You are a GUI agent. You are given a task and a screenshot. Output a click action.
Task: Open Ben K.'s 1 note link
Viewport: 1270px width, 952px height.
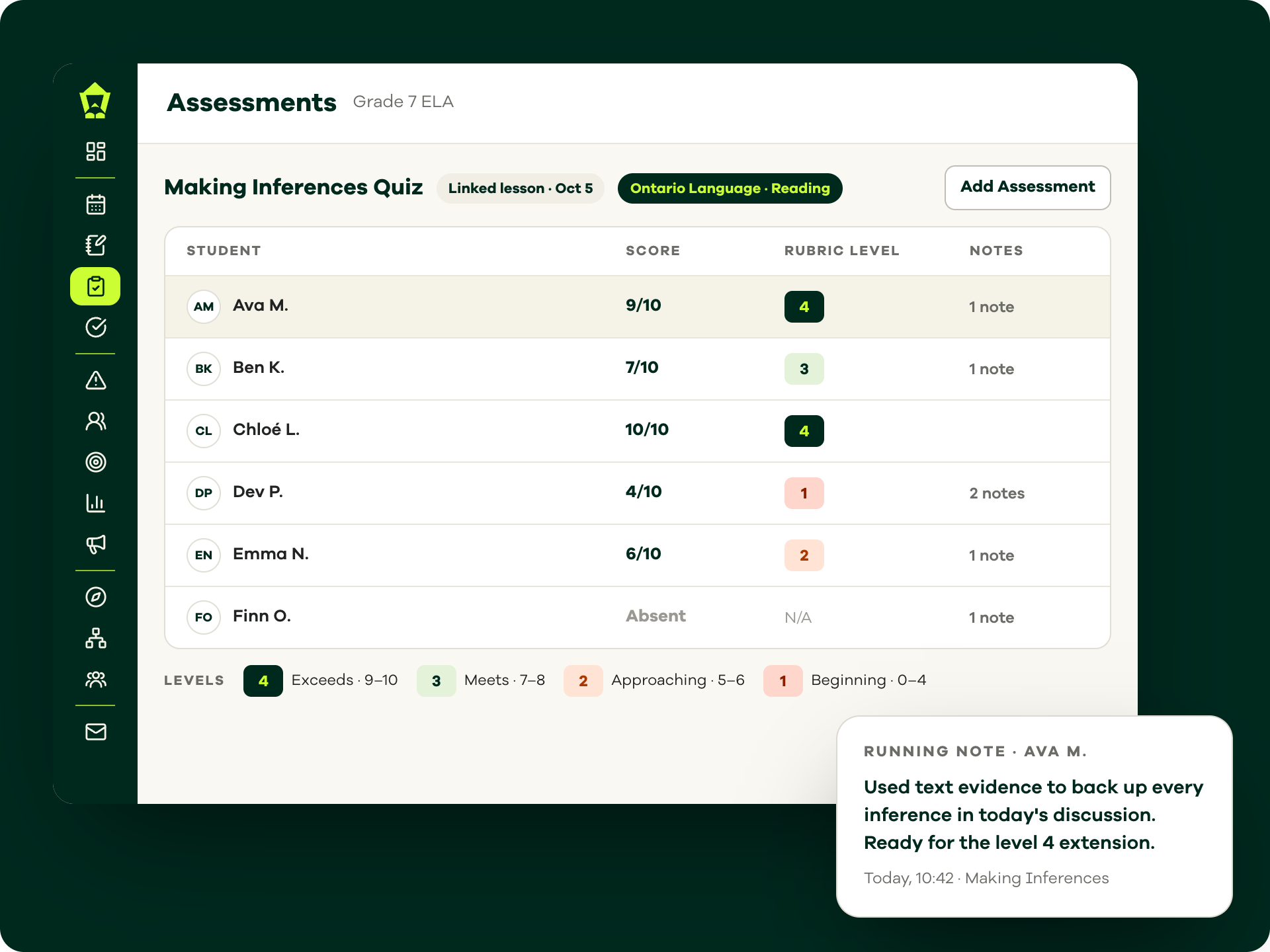coord(991,369)
